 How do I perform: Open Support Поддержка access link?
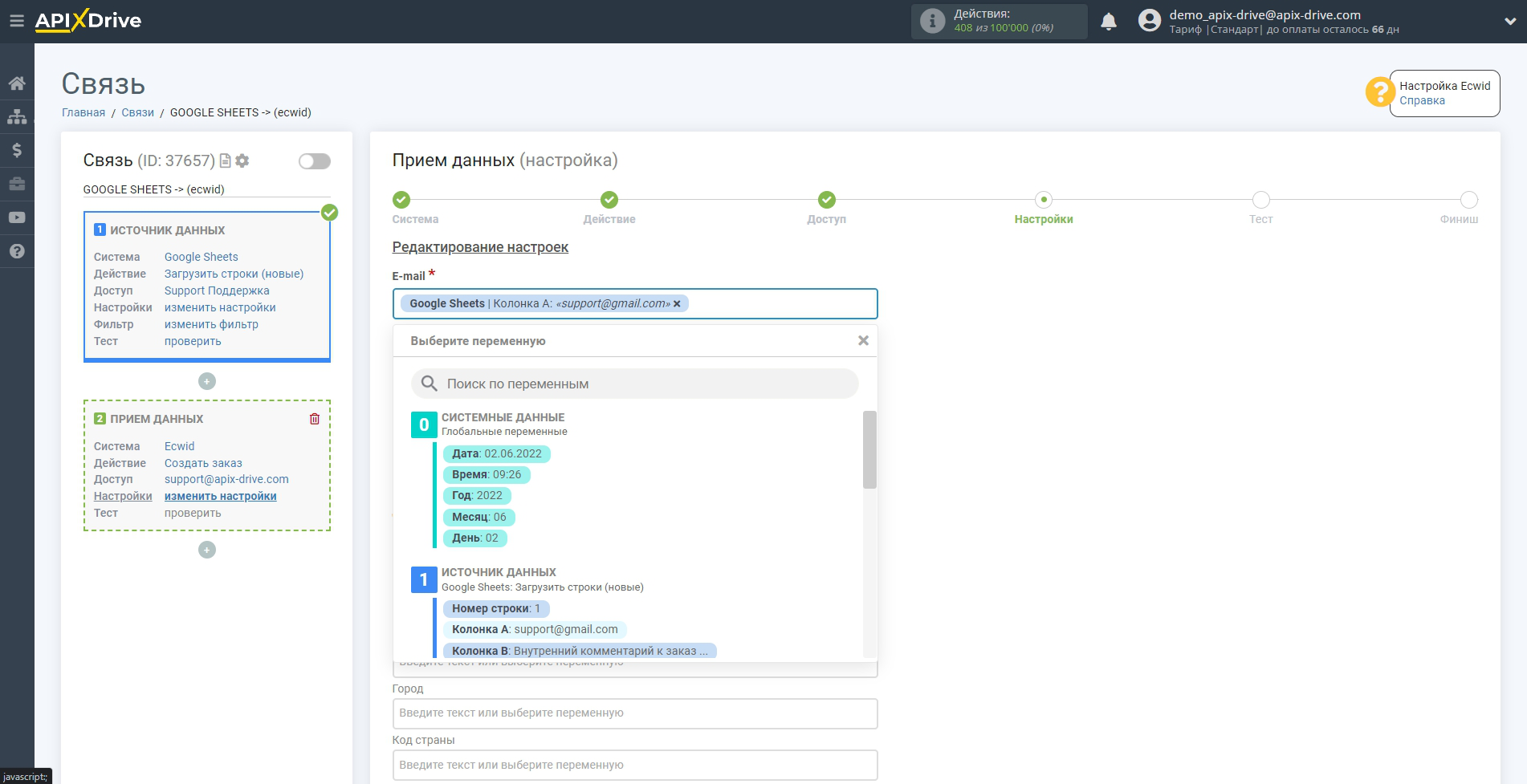(x=217, y=290)
